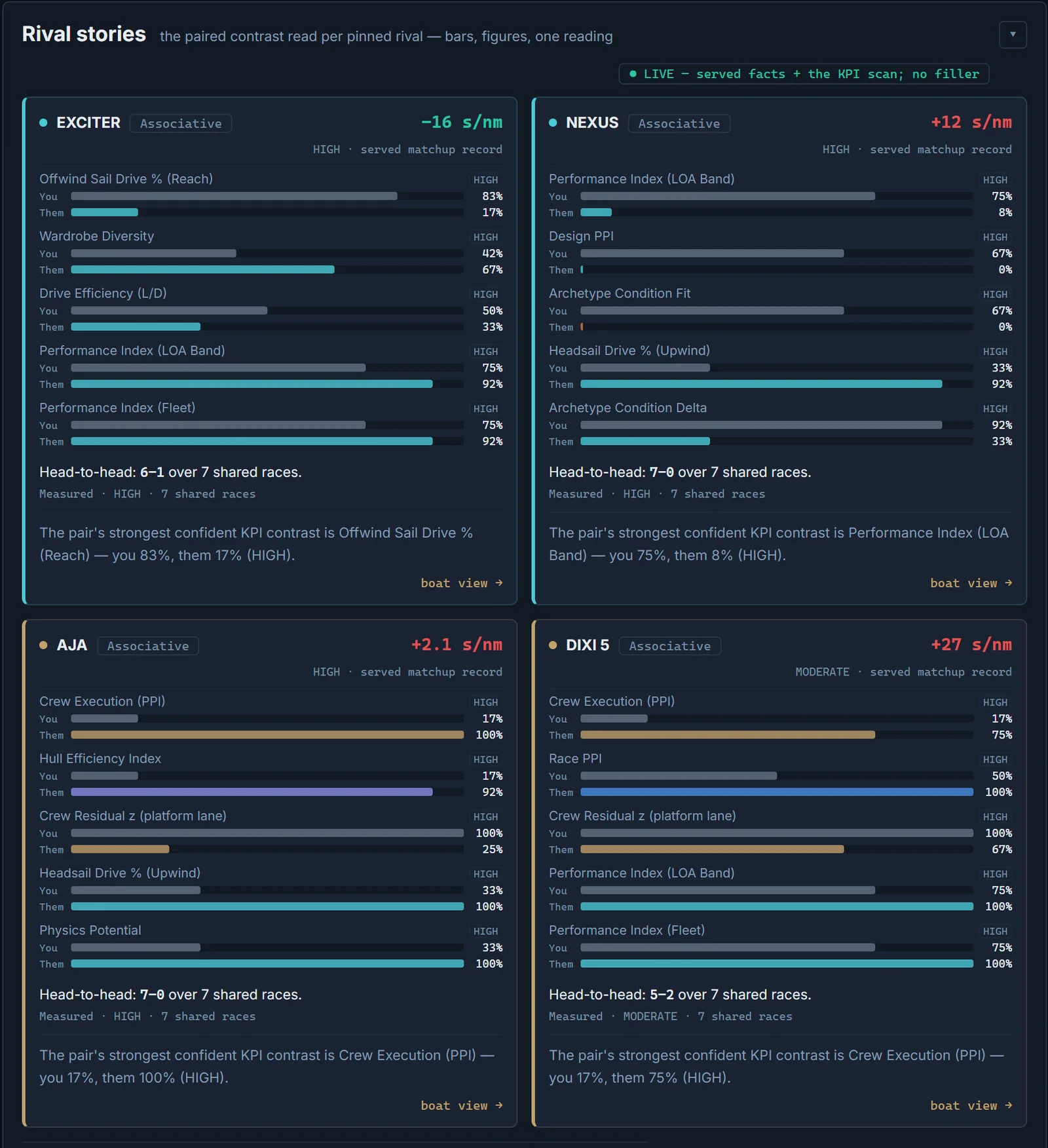The height and width of the screenshot is (1148, 1048).
Task: Open boat view link in EXCITER card
Action: (461, 583)
